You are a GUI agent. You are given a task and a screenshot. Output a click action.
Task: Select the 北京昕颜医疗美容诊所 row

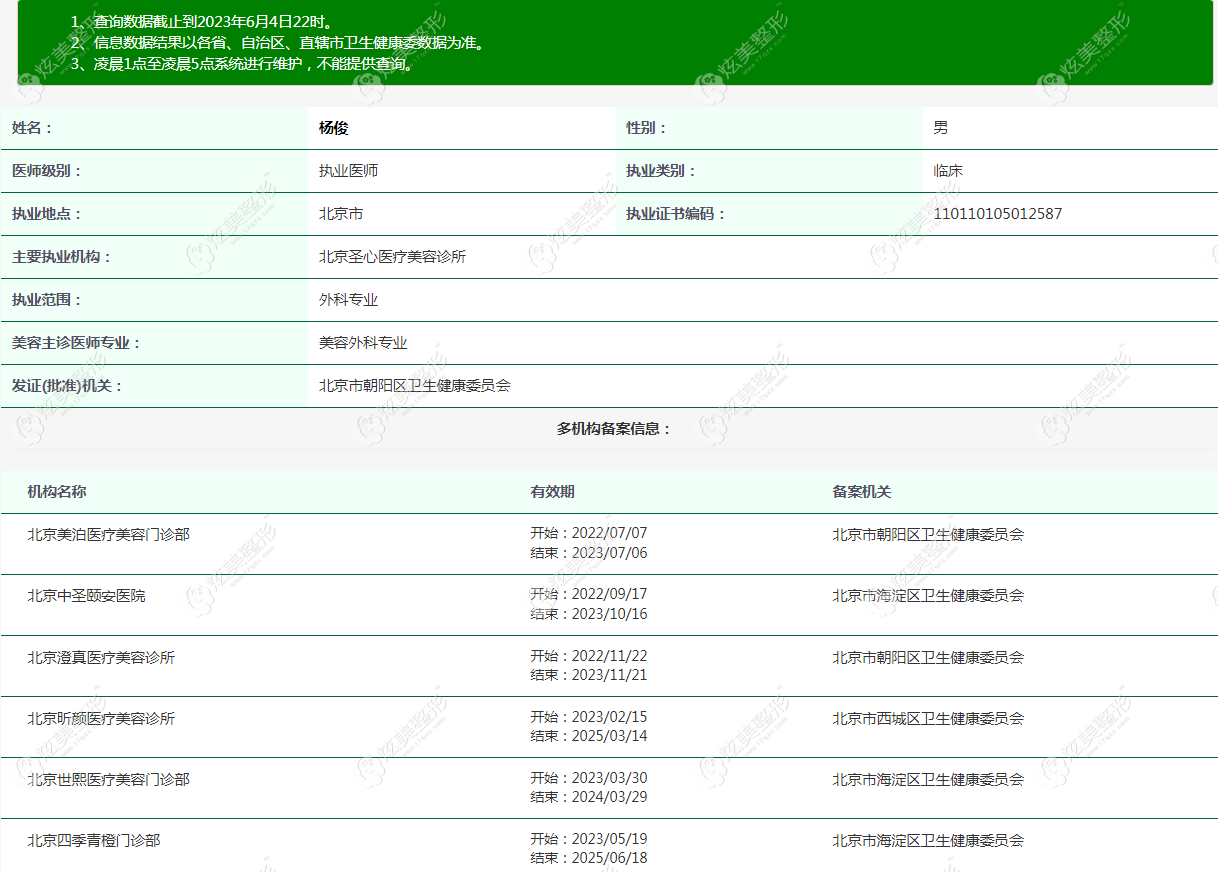pyautogui.click(x=609, y=727)
